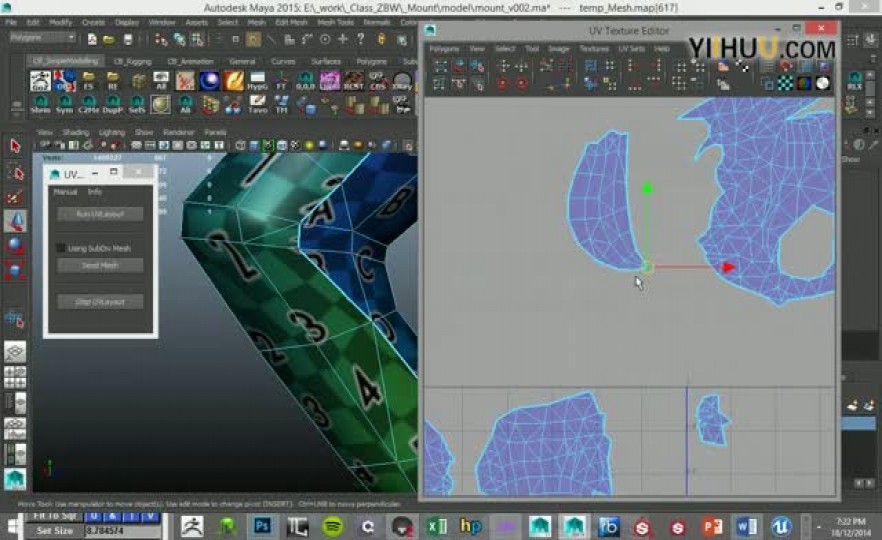Image resolution: width=882 pixels, height=540 pixels.
Task: Click right red circular UV icon
Action: click(x=521, y=84)
